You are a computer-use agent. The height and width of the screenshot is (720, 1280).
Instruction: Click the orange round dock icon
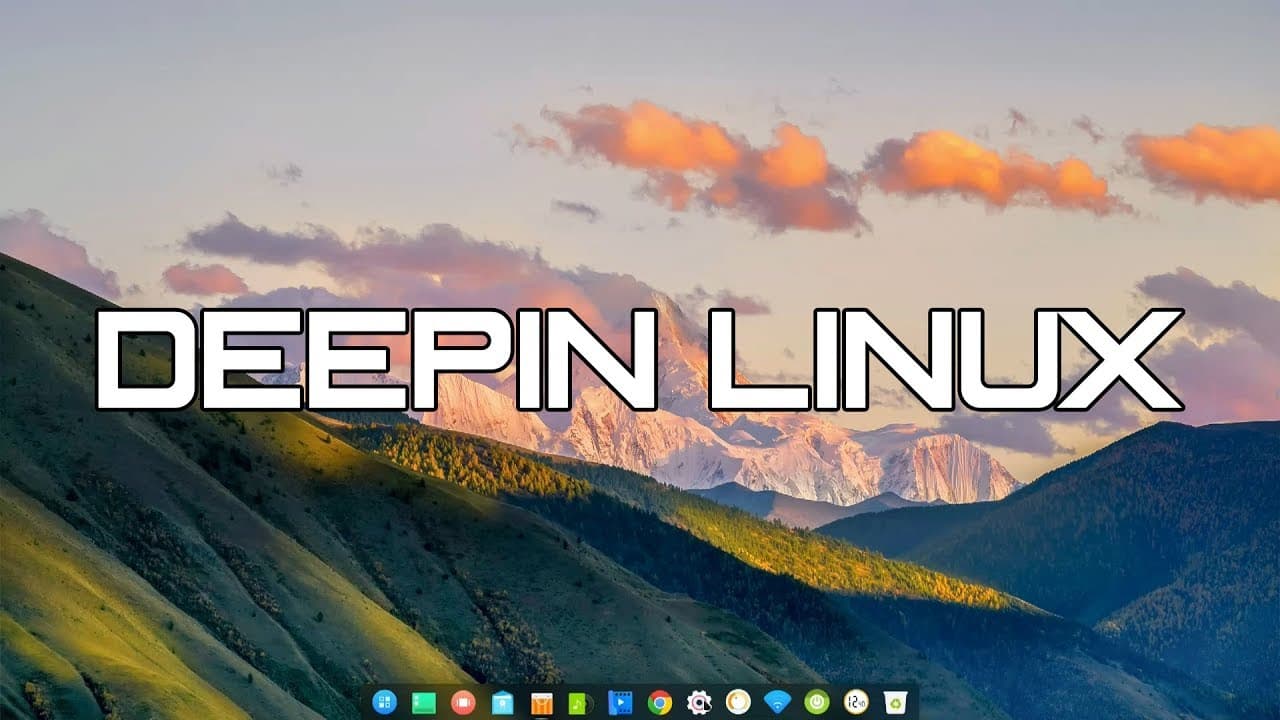pyautogui.click(x=738, y=702)
